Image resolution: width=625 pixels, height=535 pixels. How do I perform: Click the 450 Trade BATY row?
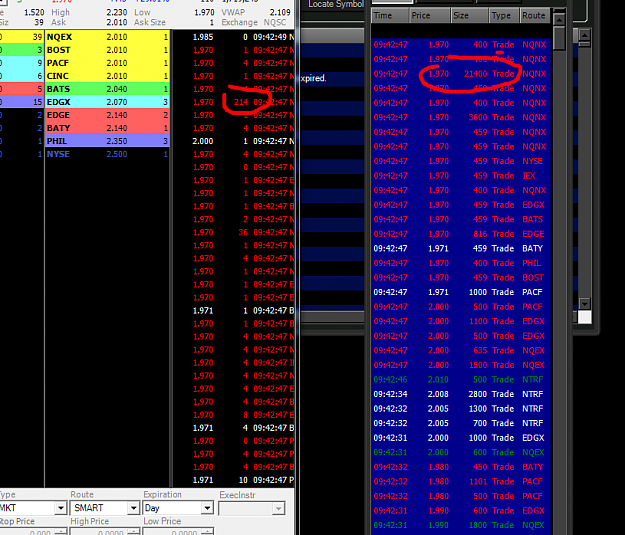(x=461, y=467)
